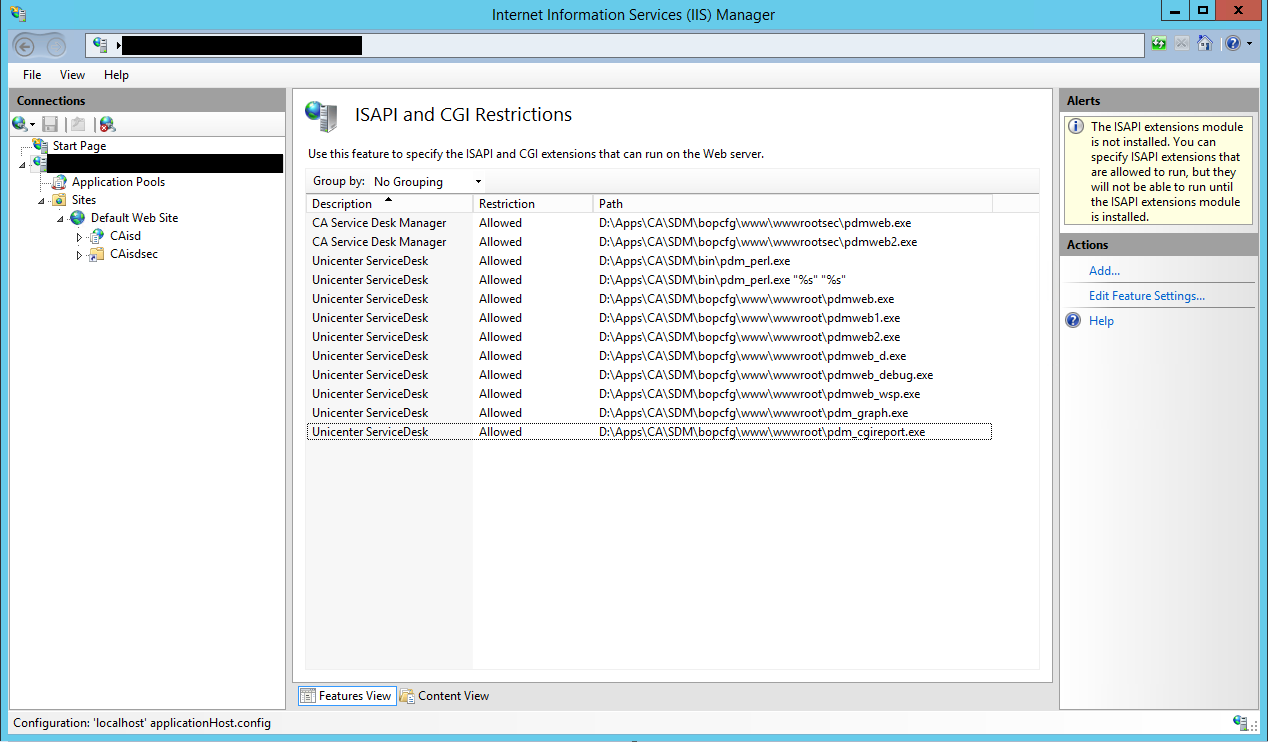Click the Up folder icon in Connections toolbar

(x=78, y=124)
